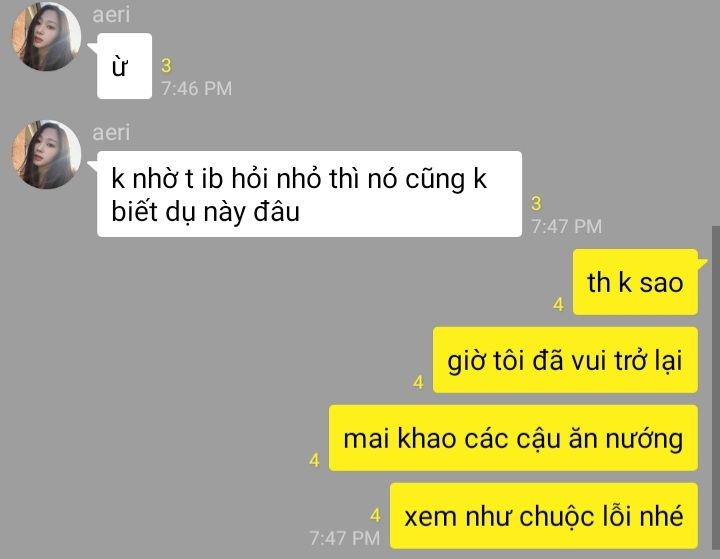Tap the aeri name above the "k nhờ t ib" bubble
720x559 pixels.
pos(111,133)
